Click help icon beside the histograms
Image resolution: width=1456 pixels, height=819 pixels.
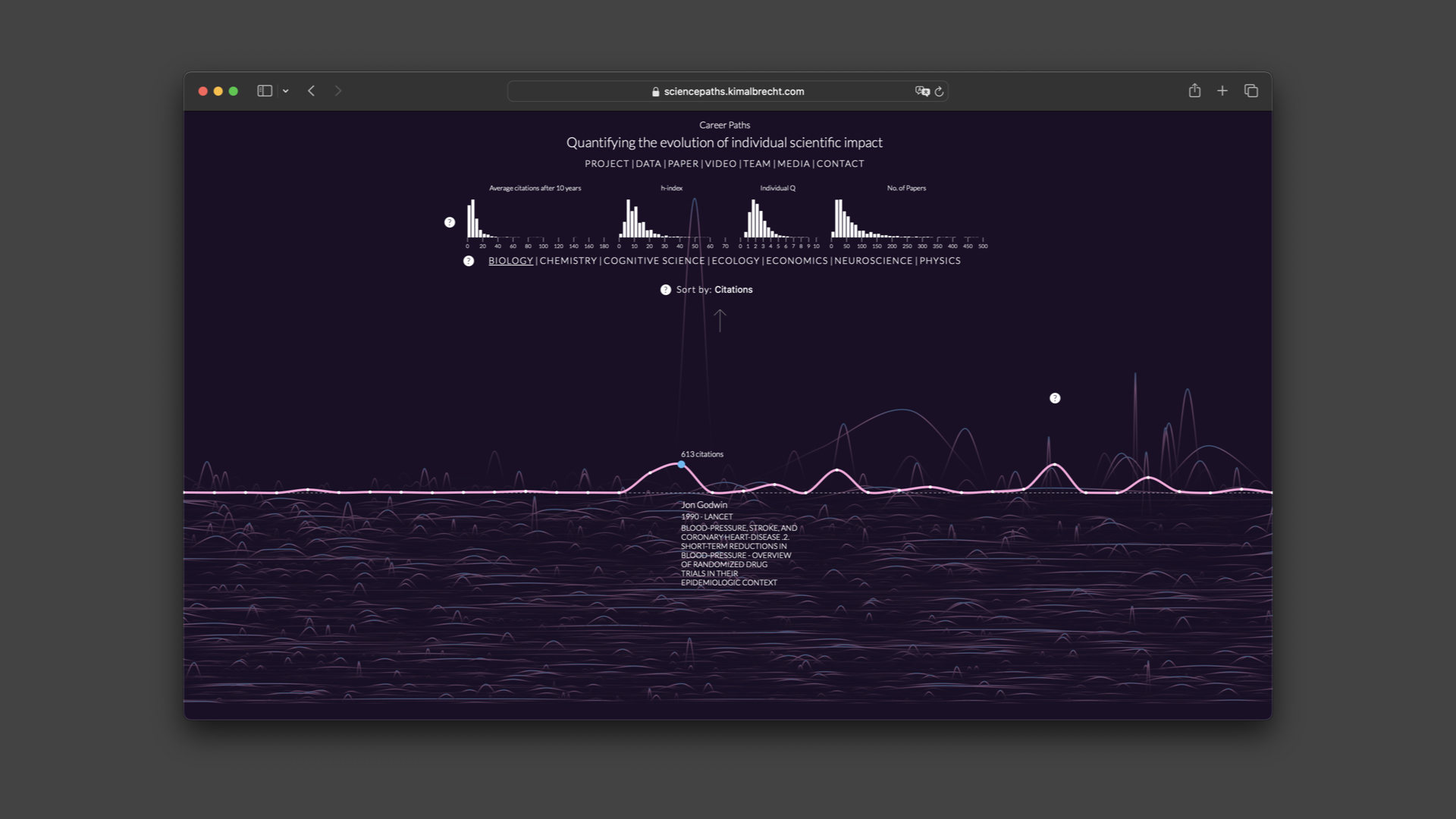(x=450, y=222)
